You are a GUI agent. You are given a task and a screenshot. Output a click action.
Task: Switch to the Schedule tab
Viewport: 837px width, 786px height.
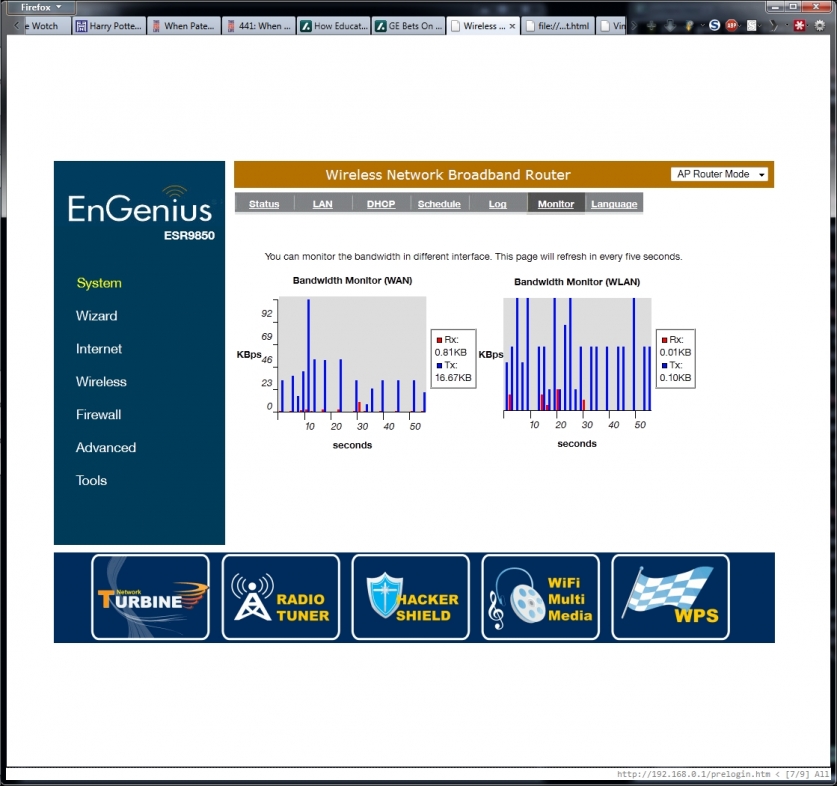(439, 204)
